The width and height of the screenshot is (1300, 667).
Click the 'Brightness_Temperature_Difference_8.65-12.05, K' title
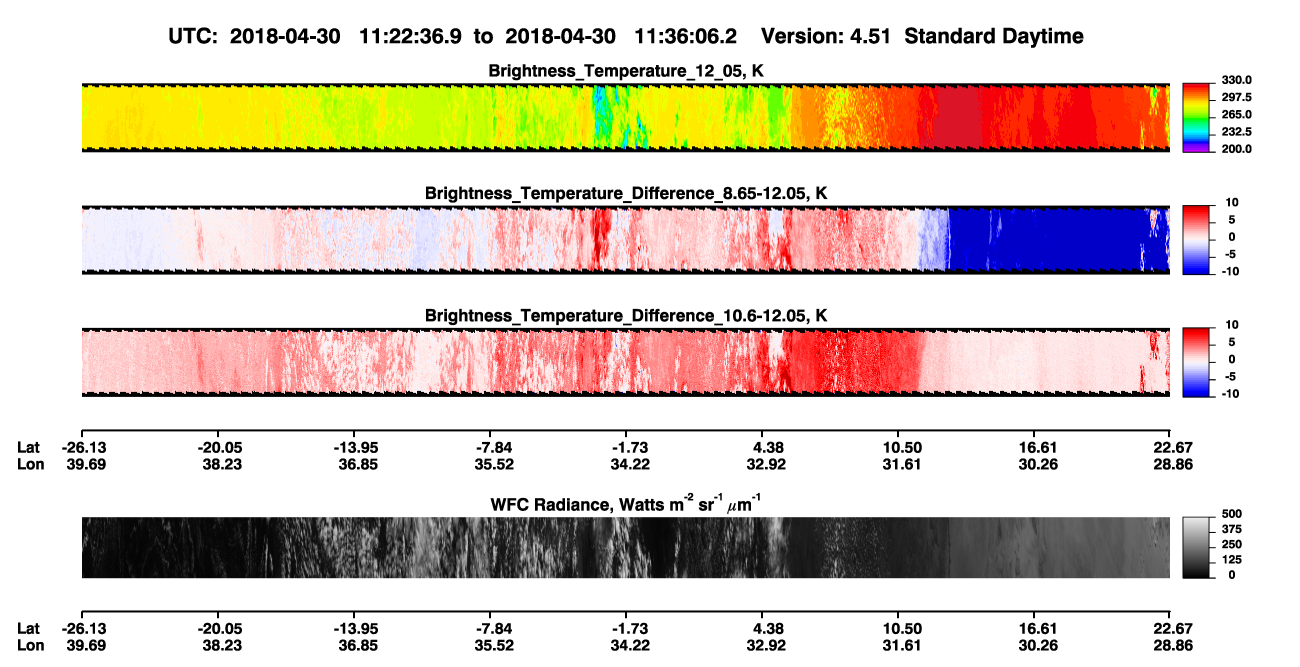coord(626,193)
